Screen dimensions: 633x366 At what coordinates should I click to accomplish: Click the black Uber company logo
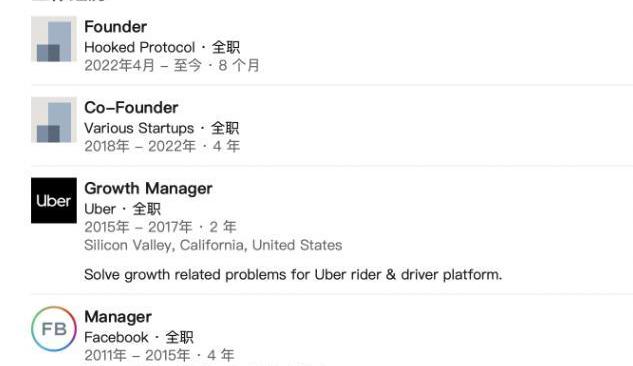point(54,201)
